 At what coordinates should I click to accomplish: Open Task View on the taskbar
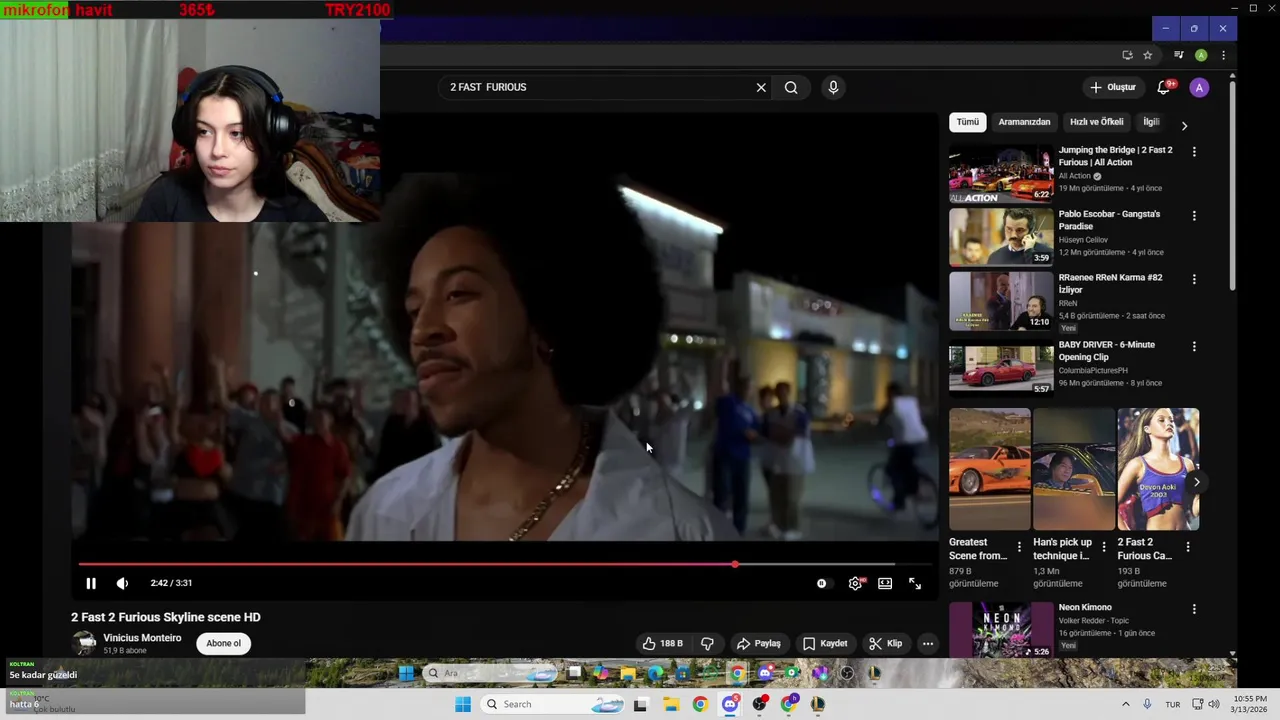pos(641,704)
